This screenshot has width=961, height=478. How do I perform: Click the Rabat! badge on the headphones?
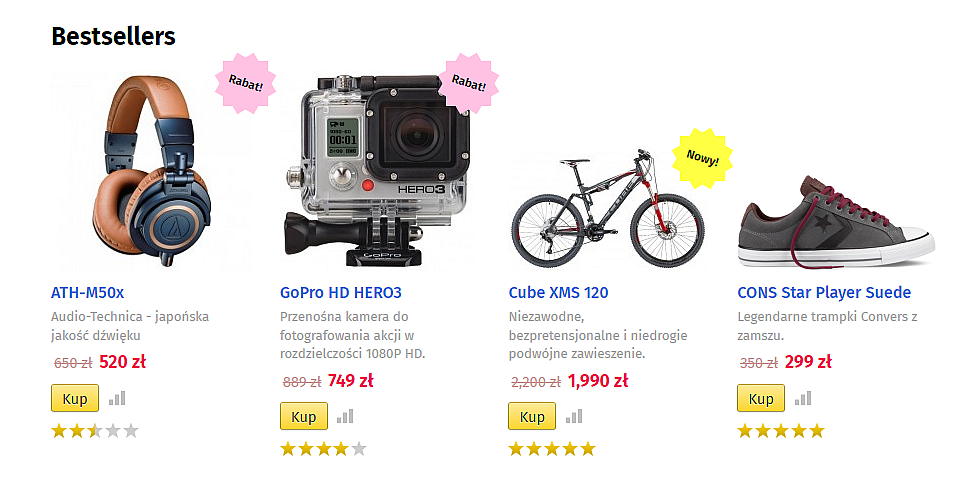pos(246,83)
